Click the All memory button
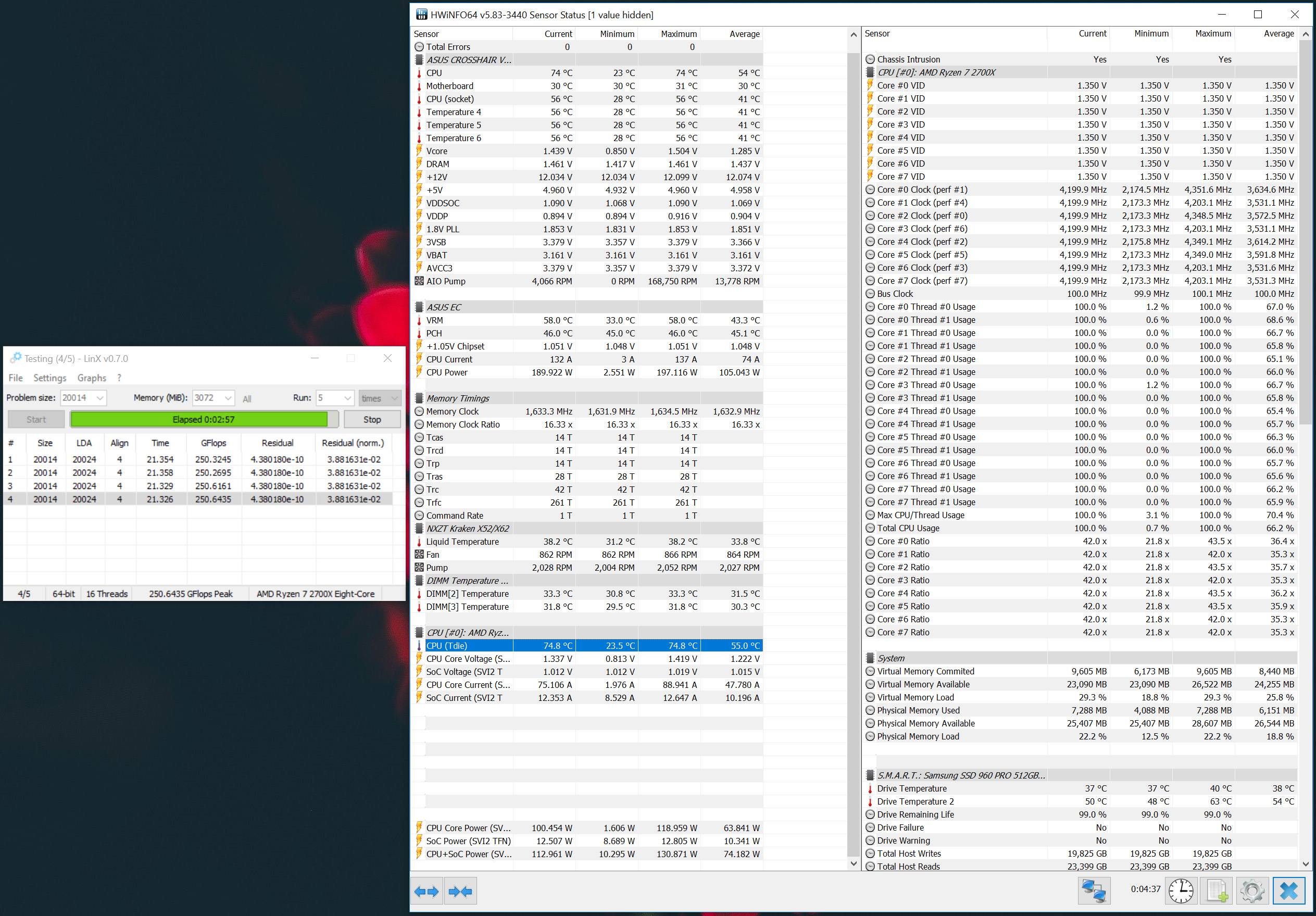1316x916 pixels. [x=247, y=398]
